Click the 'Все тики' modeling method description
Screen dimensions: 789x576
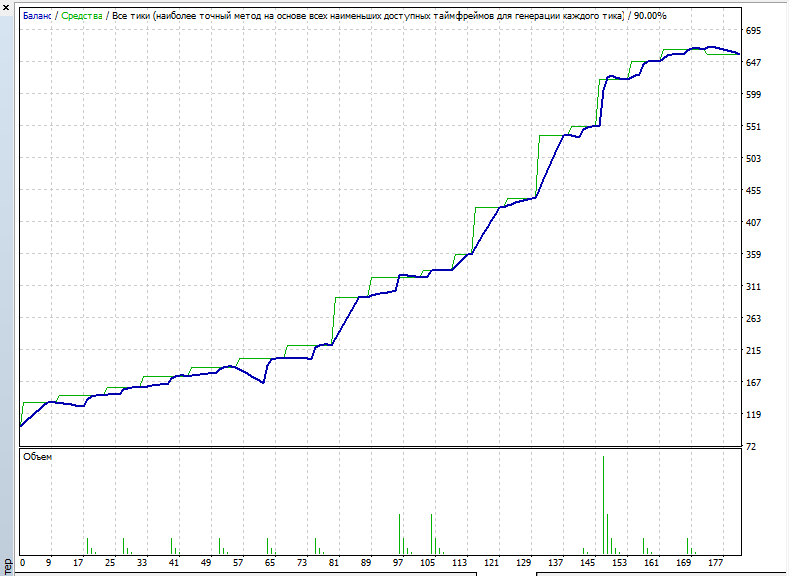367,16
